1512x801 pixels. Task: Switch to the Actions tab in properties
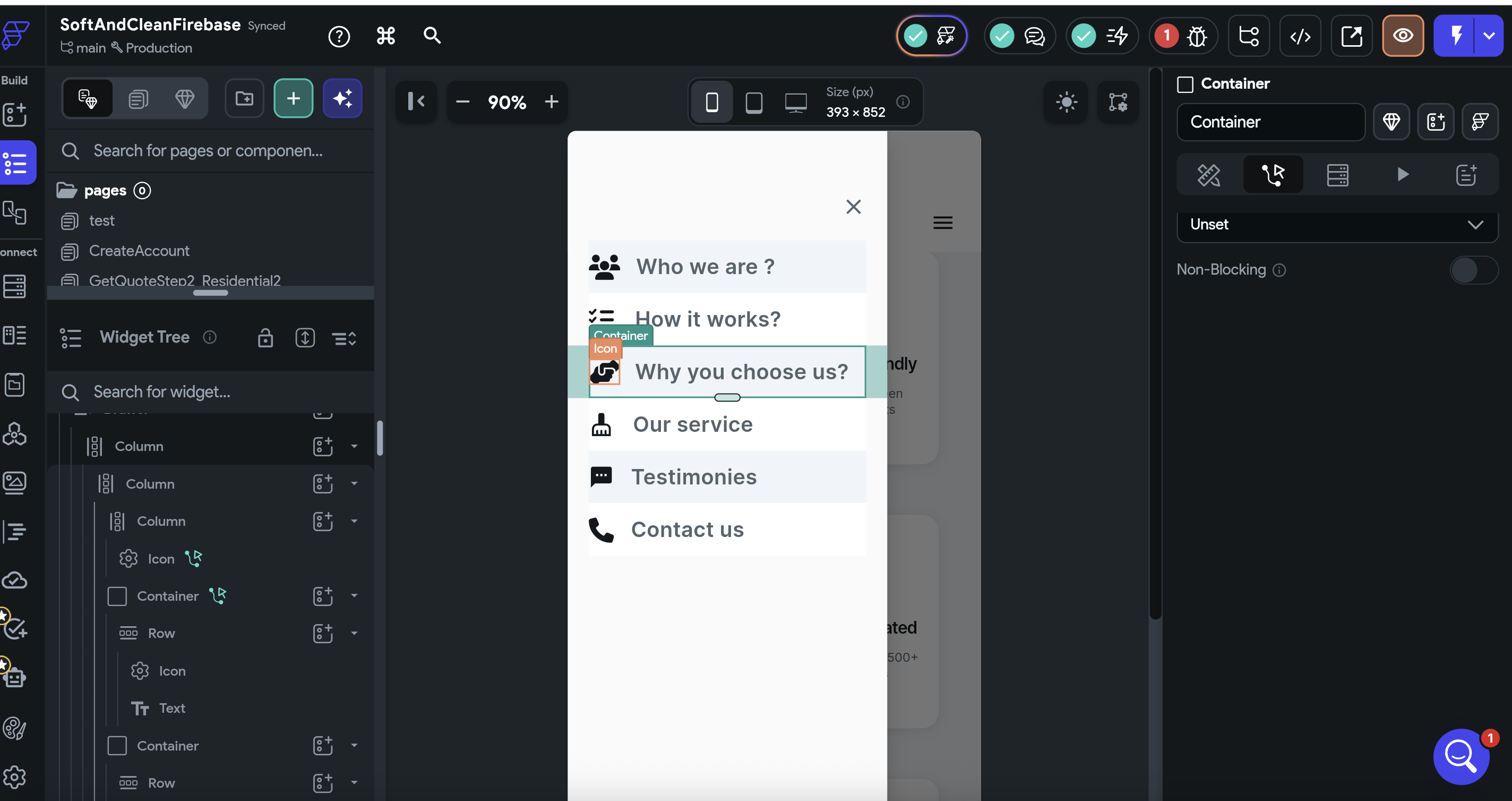[x=1273, y=174]
